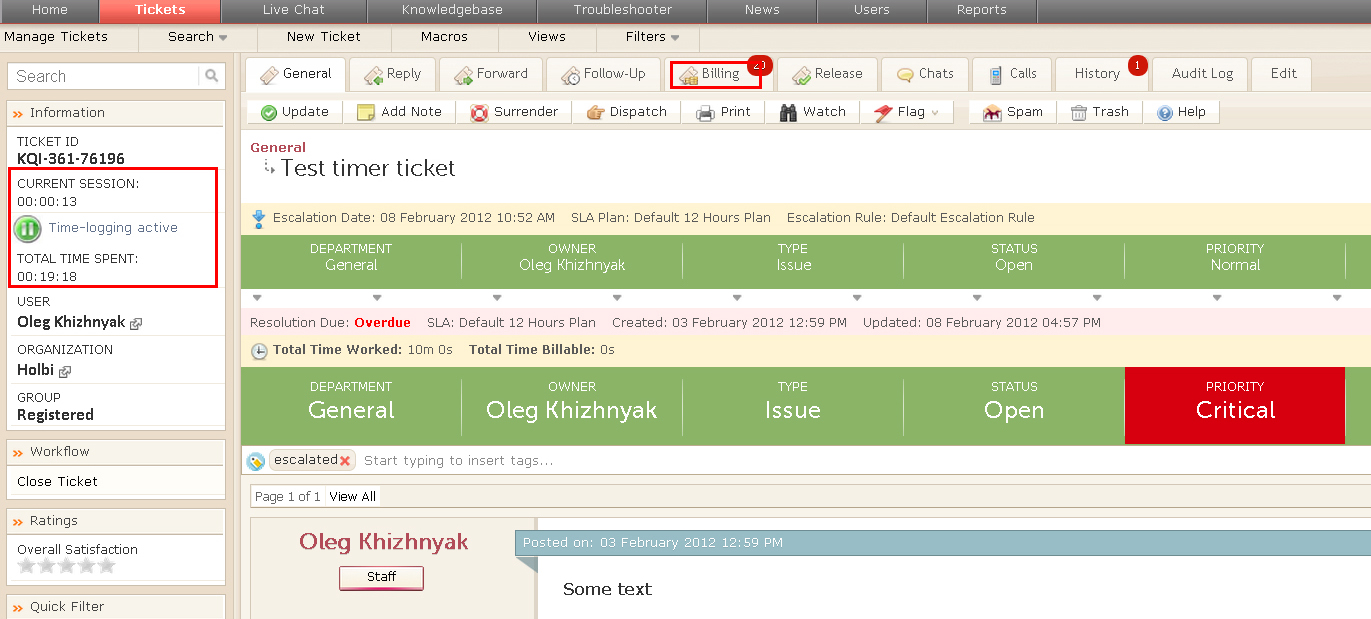The image size is (1371, 619).
Task: Pause the active time-logging timer
Action: pos(27,228)
